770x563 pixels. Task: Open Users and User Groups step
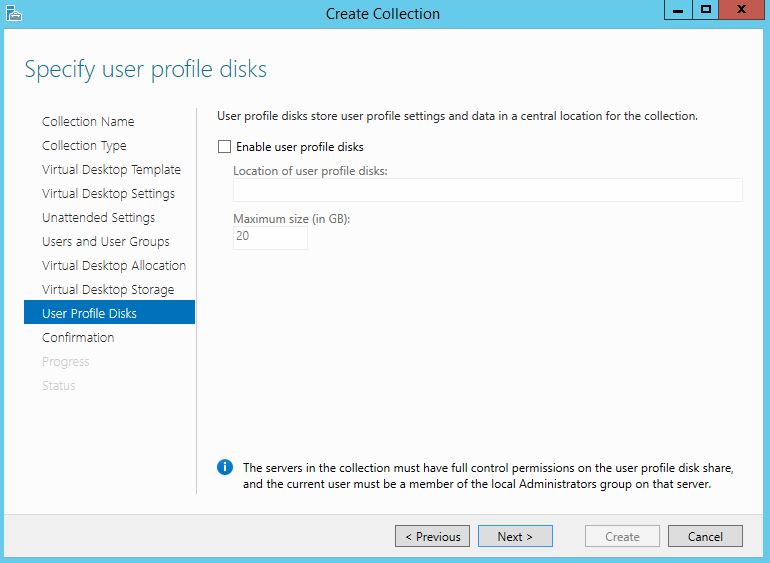106,241
